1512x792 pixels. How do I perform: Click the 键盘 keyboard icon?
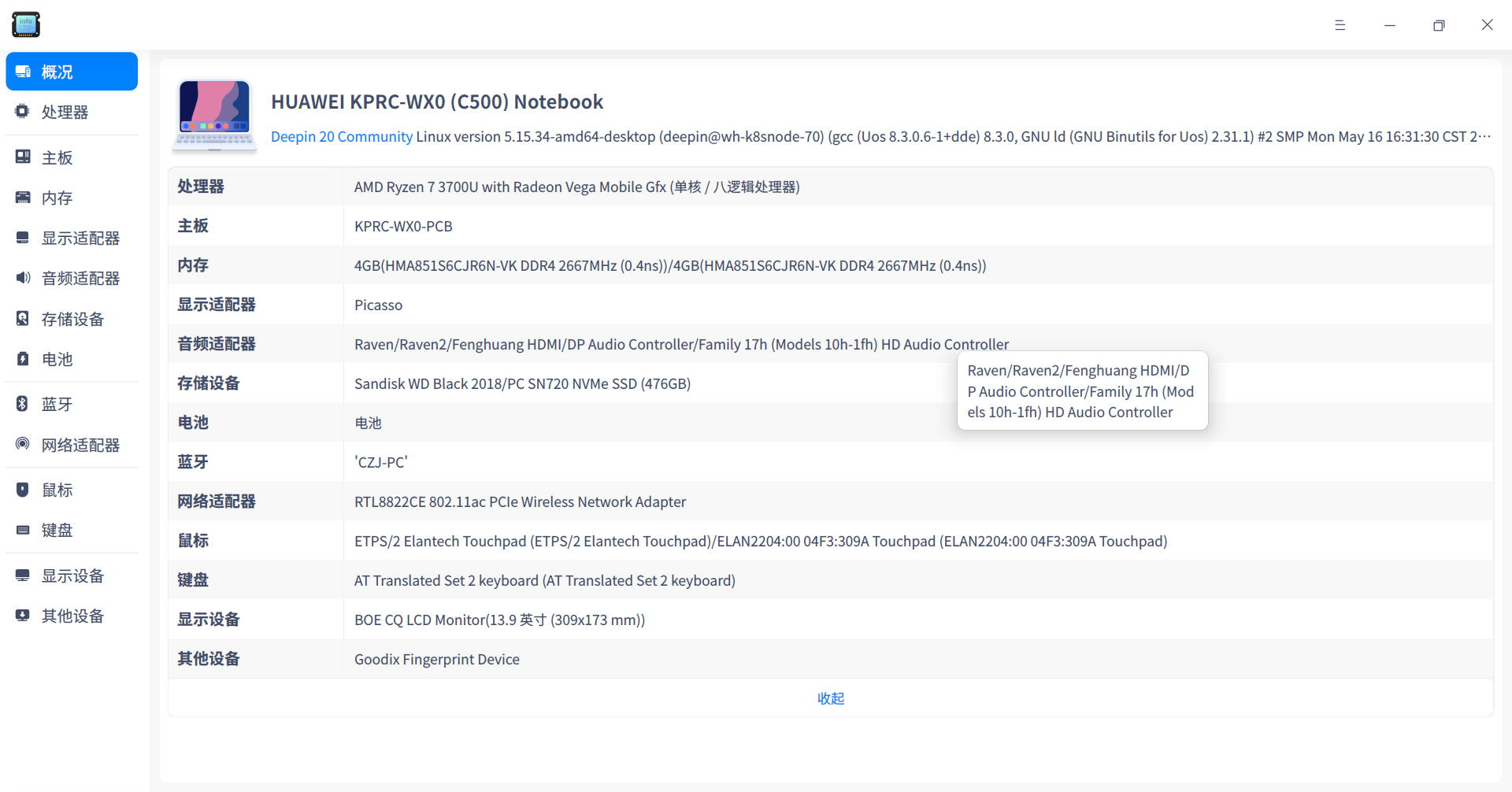23,530
